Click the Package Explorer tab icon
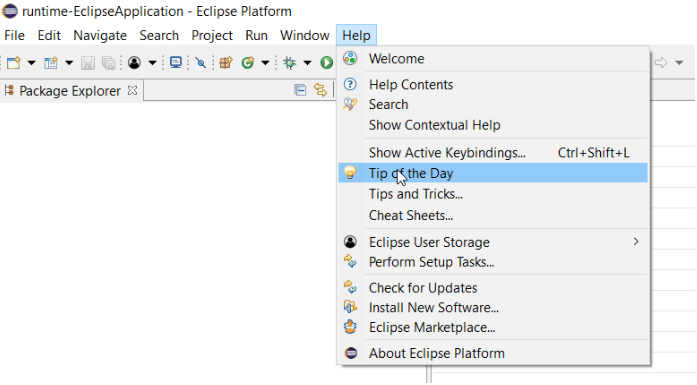697x385 pixels. 9,91
